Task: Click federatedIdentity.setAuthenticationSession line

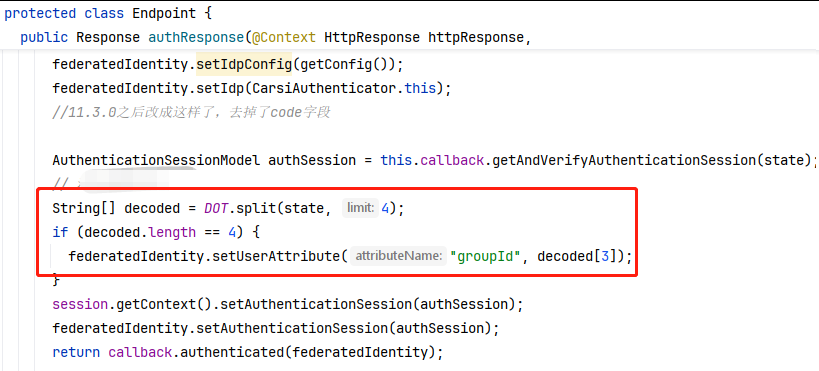Action: [x=276, y=328]
